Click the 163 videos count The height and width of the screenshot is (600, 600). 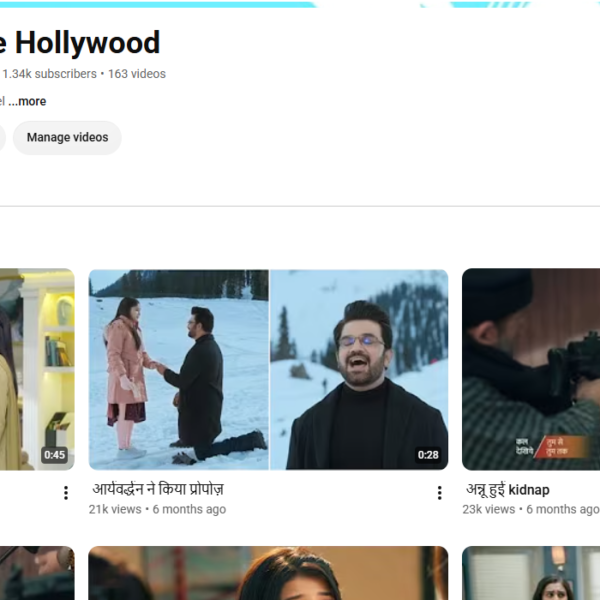coord(137,74)
